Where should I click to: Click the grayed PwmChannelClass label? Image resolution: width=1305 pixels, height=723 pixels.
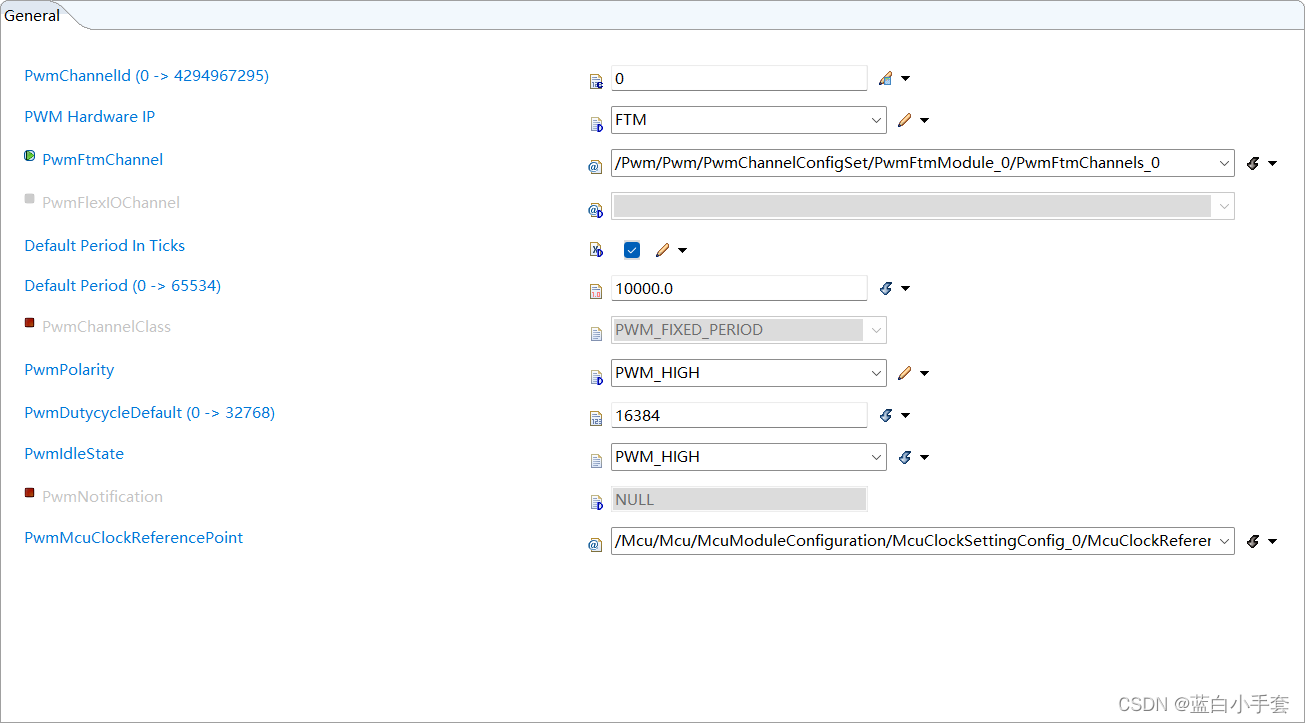pos(106,326)
